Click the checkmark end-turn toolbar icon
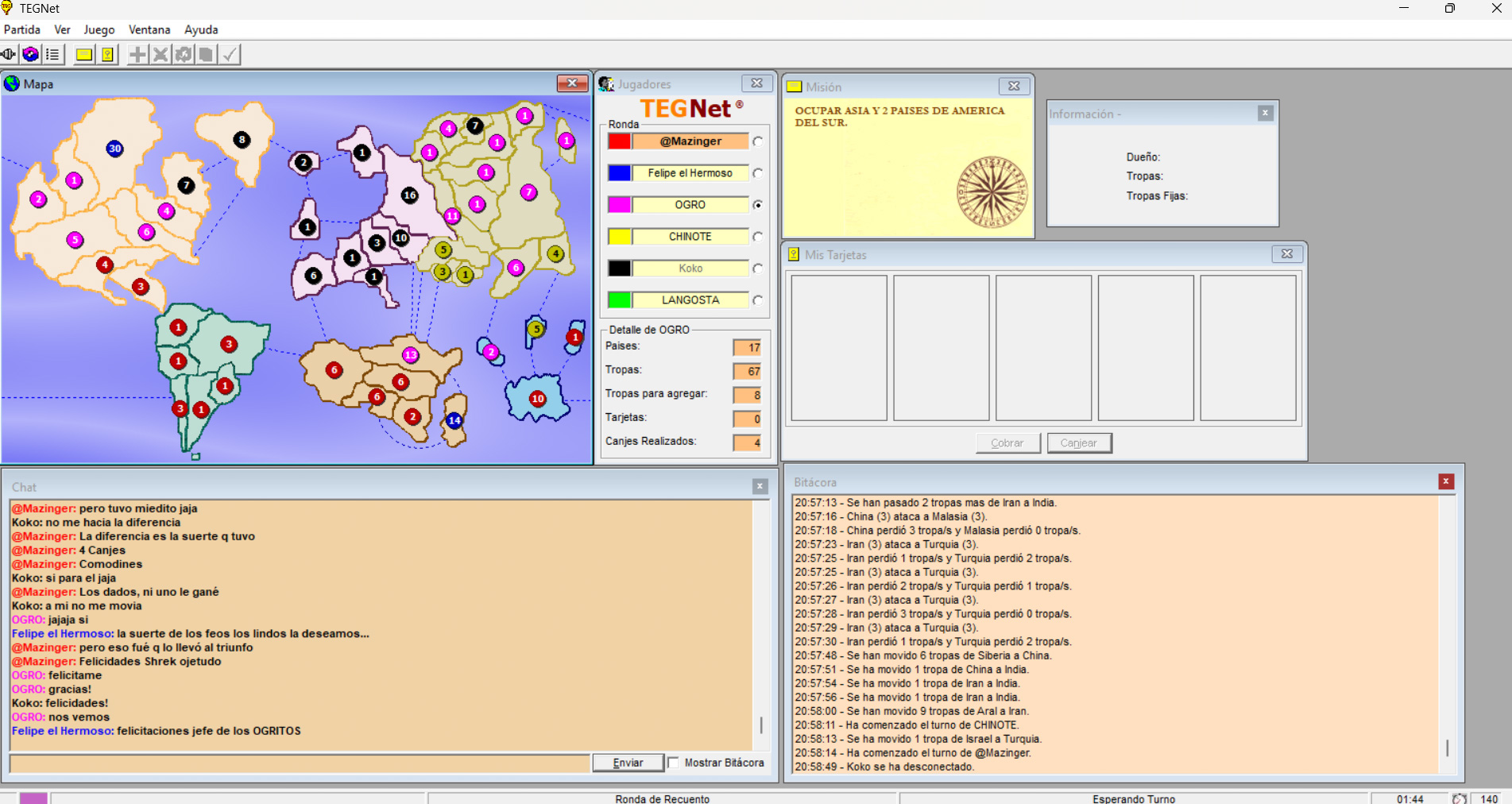The image size is (1512, 804). tap(230, 54)
